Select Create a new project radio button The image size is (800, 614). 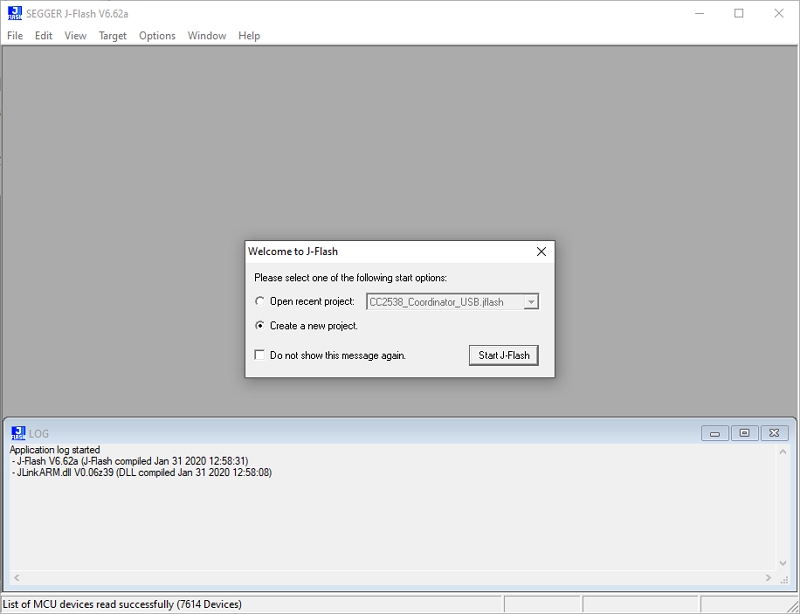pos(260,325)
